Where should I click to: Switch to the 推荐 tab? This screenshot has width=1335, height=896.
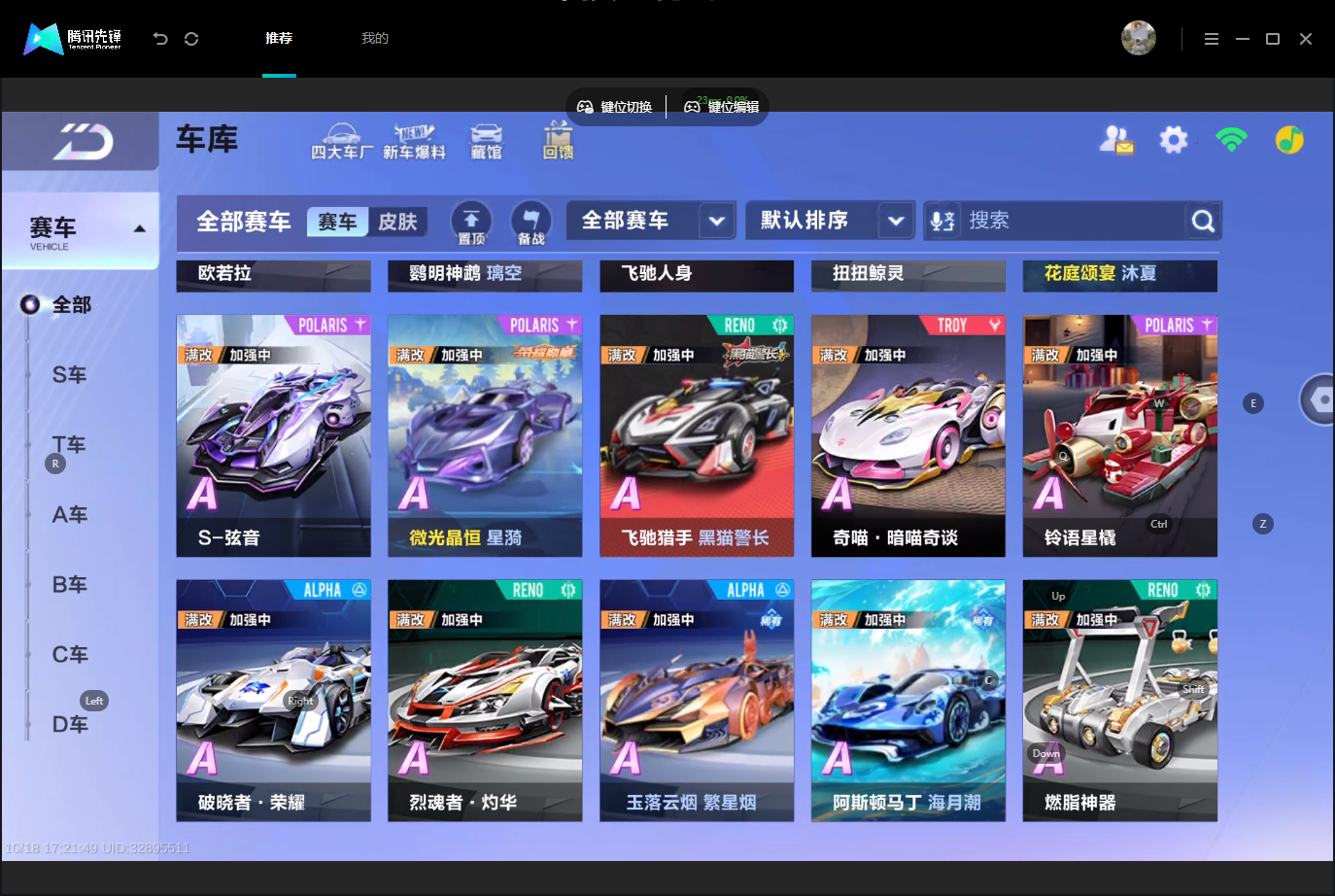pos(279,38)
